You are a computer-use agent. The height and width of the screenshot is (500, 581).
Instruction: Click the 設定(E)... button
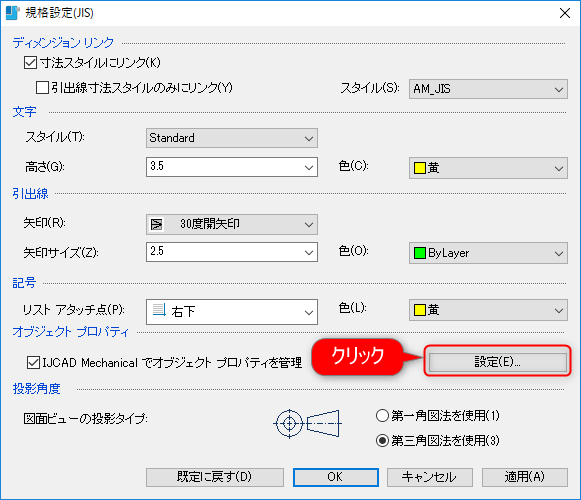pos(498,362)
